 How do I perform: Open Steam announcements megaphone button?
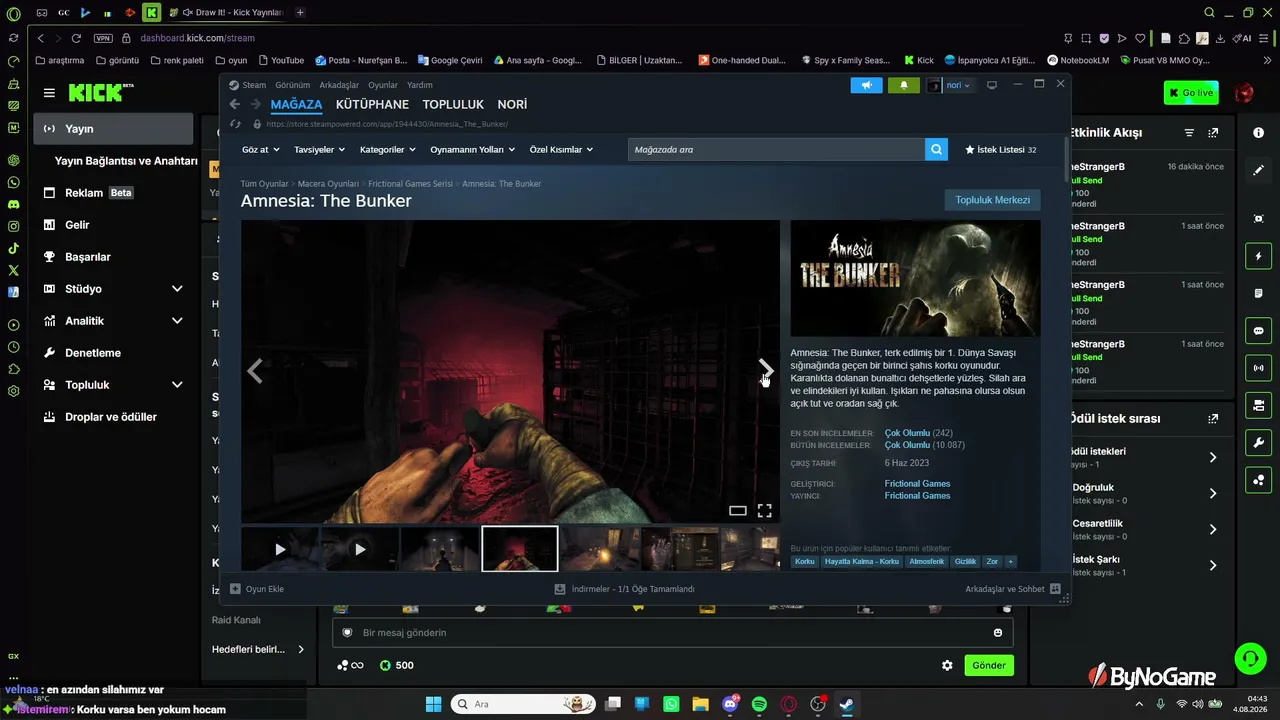(x=867, y=85)
